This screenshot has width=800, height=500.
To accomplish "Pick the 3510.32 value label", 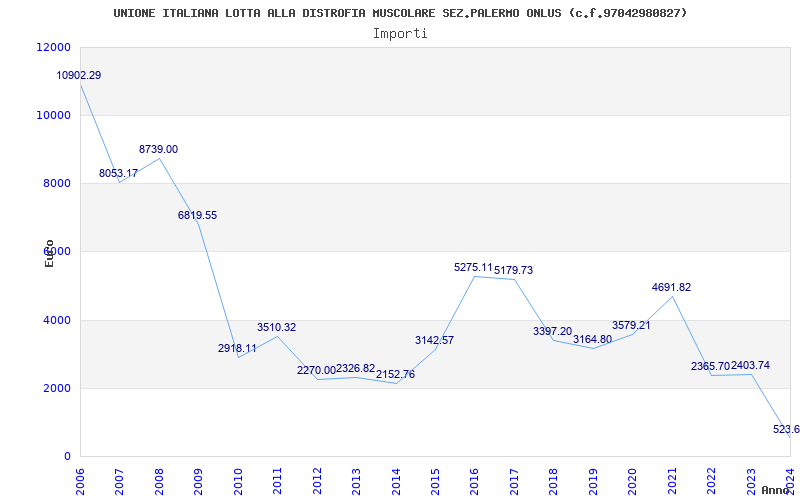I will pyautogui.click(x=277, y=328).
